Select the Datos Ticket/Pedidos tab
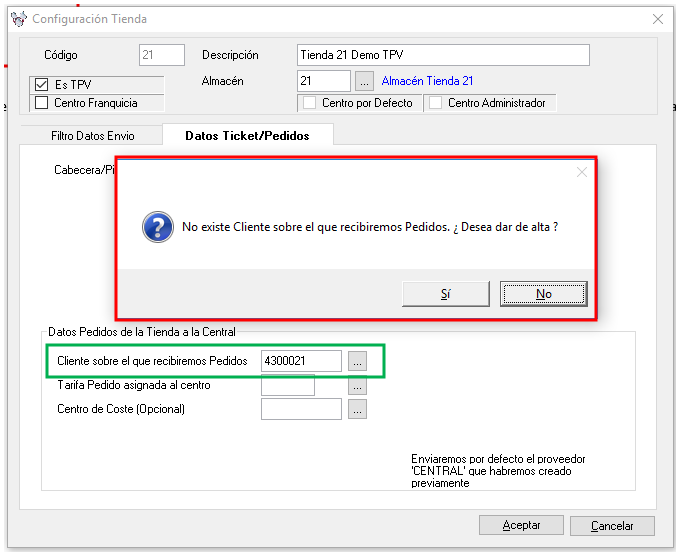The image size is (676, 552). (x=247, y=136)
